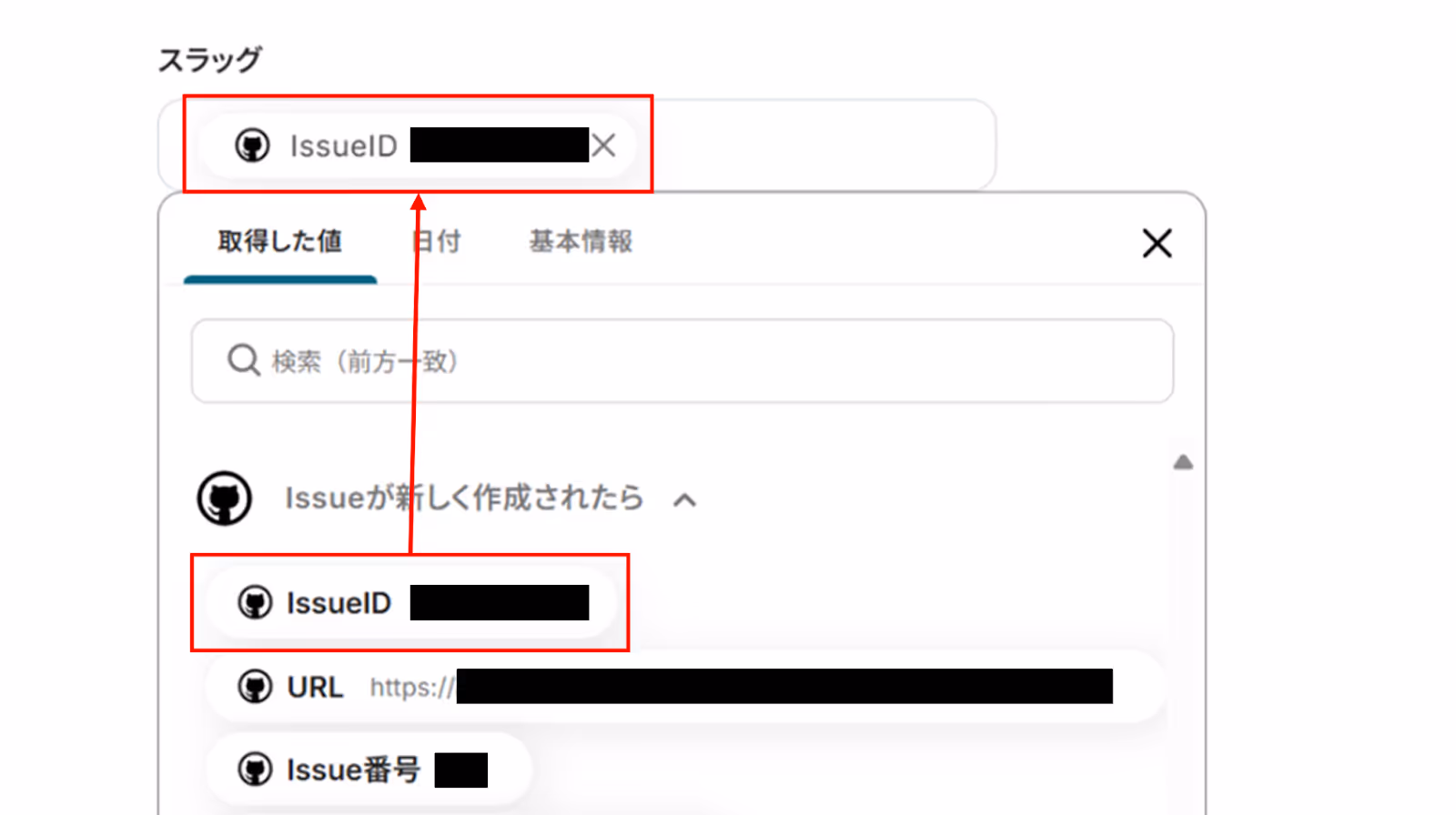Click GitHub icon on IssueID list item
Image resolution: width=1456 pixels, height=815 pixels.
(255, 602)
